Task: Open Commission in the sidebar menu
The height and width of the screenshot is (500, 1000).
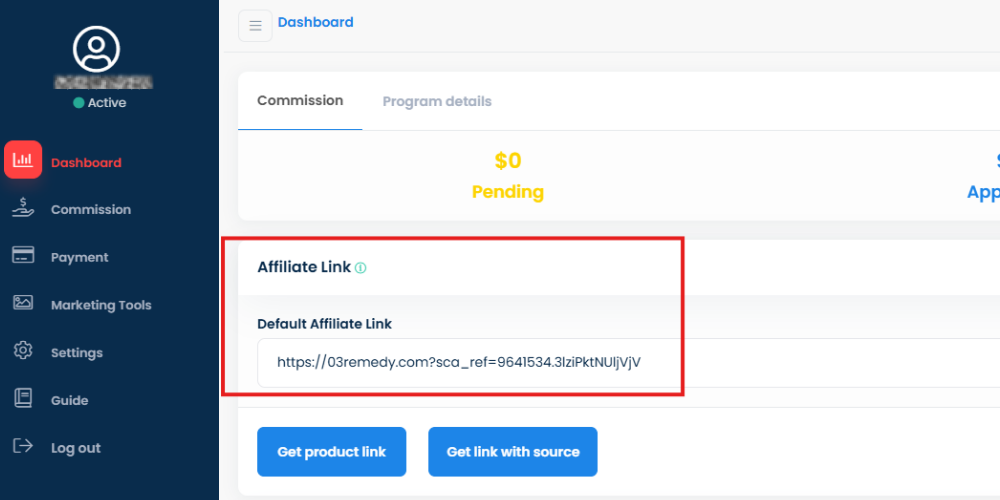Action: (x=91, y=209)
